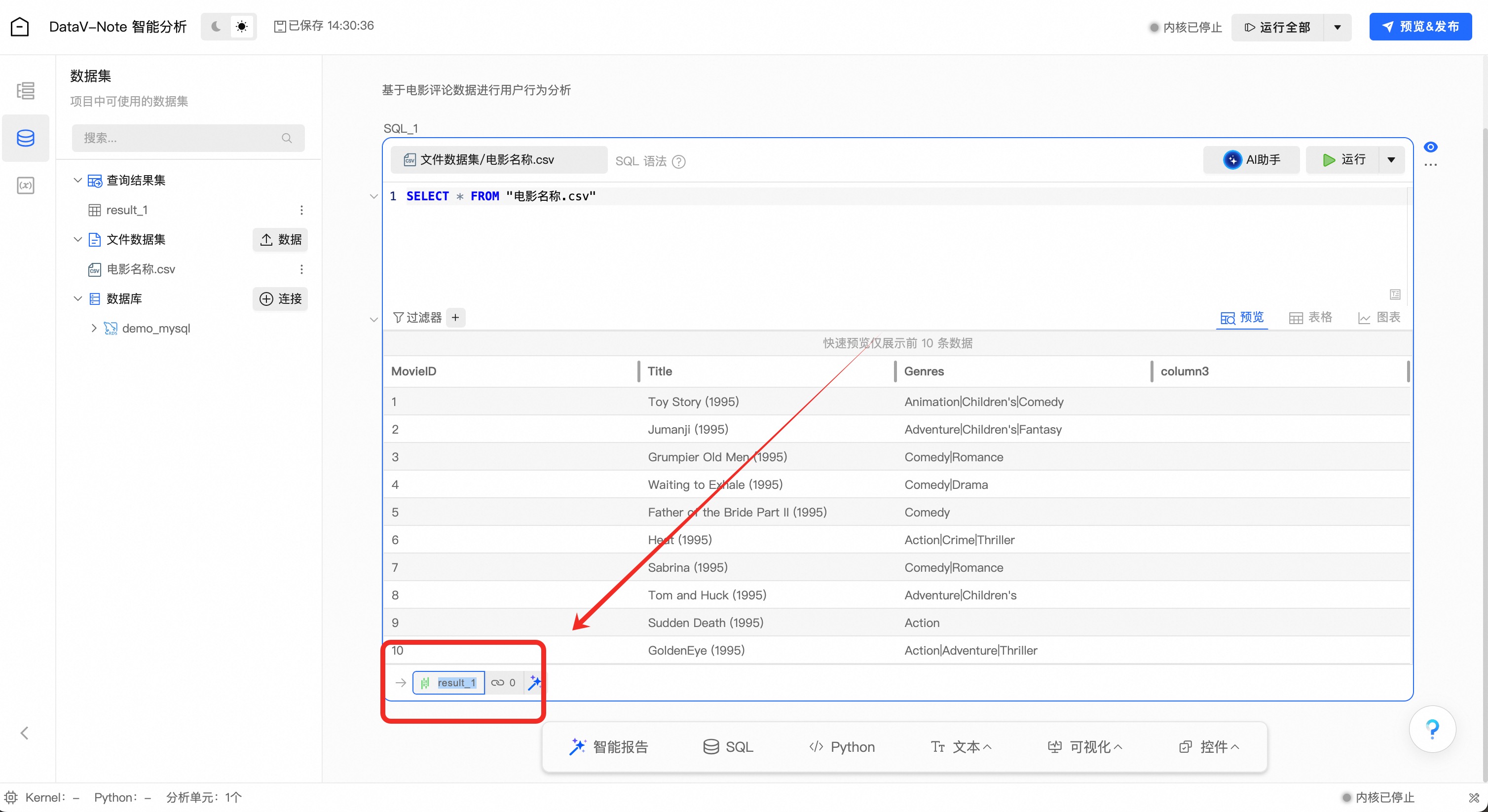Switch to light mode with the sun toggle
This screenshot has height=812, width=1488.
click(242, 27)
